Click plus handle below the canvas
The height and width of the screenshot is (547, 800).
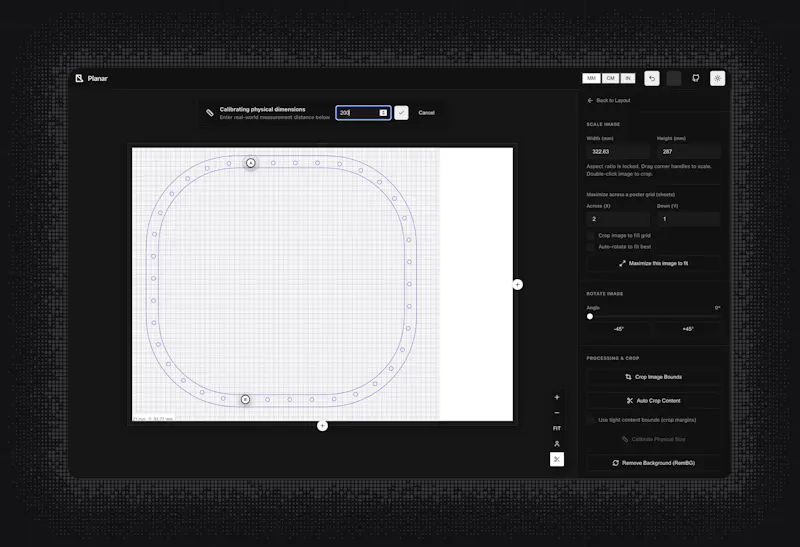point(322,426)
